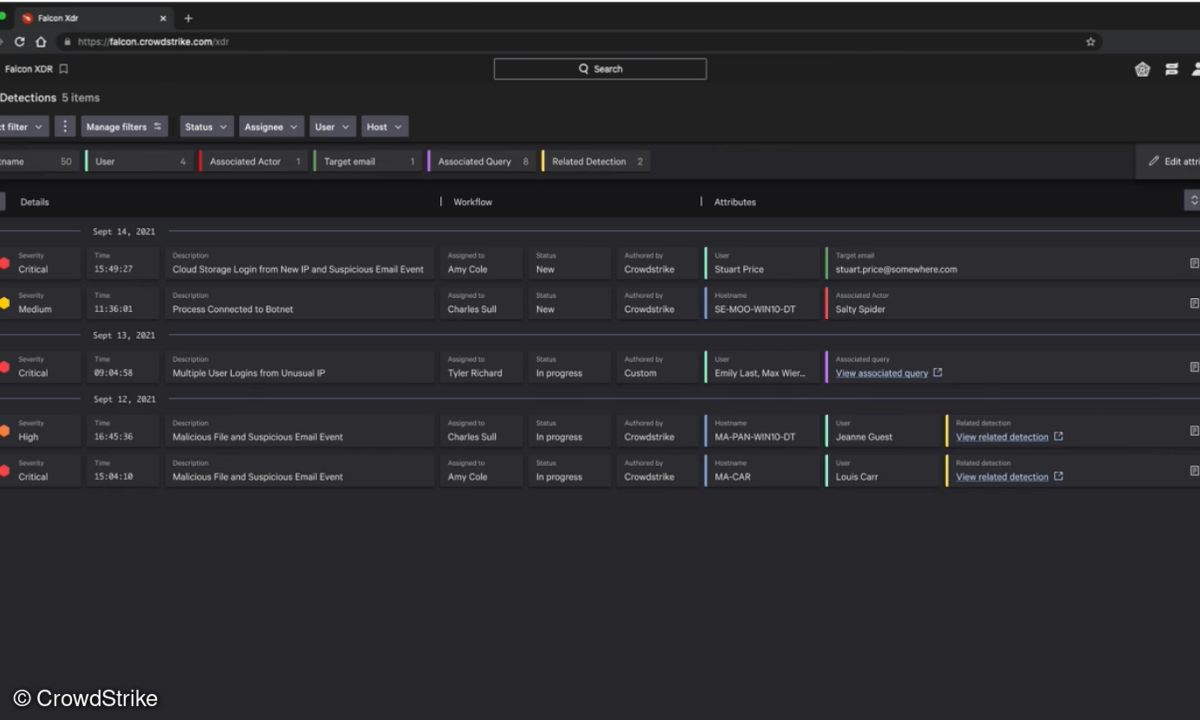Click the red severity hexagon at 09:04:58
The height and width of the screenshot is (720, 1200).
pos(5,367)
